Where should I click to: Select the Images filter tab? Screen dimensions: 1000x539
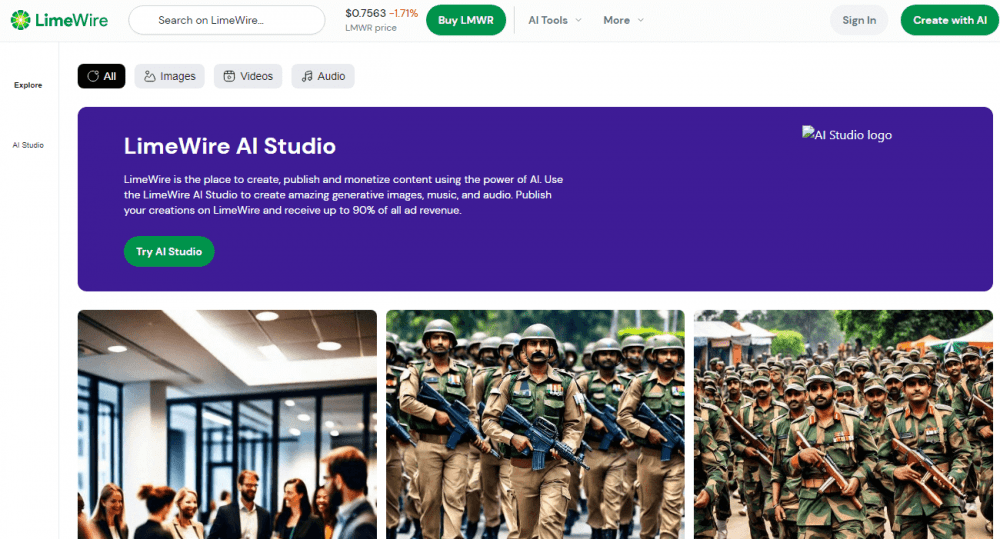tap(170, 76)
